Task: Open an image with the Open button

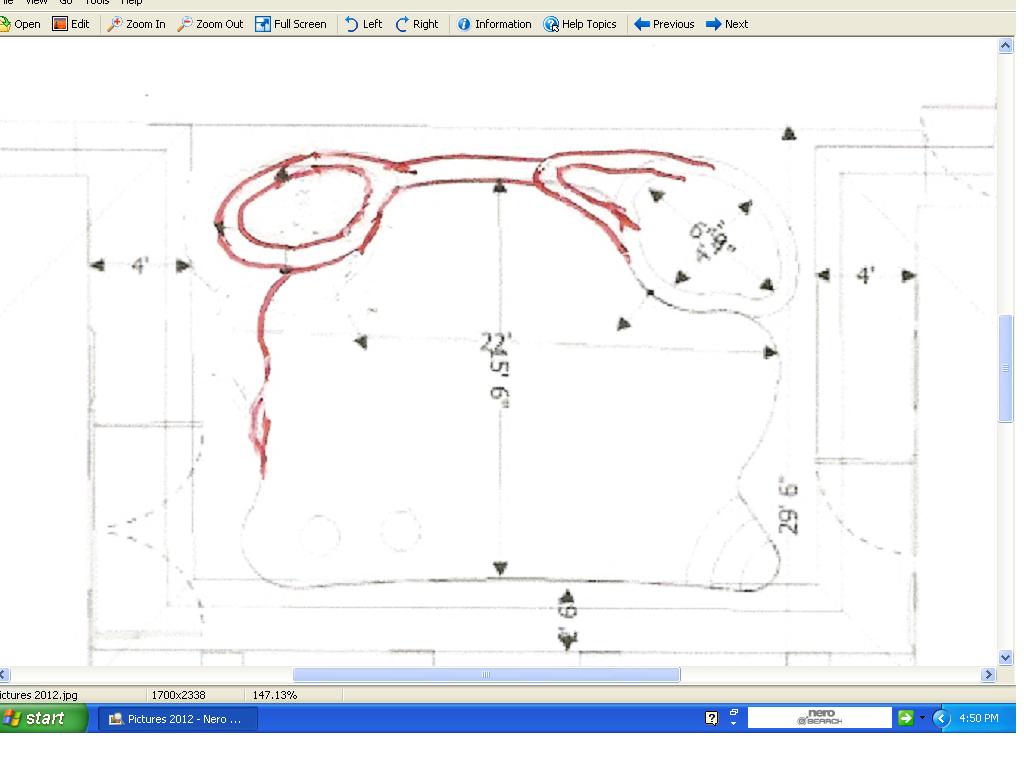Action: (20, 24)
